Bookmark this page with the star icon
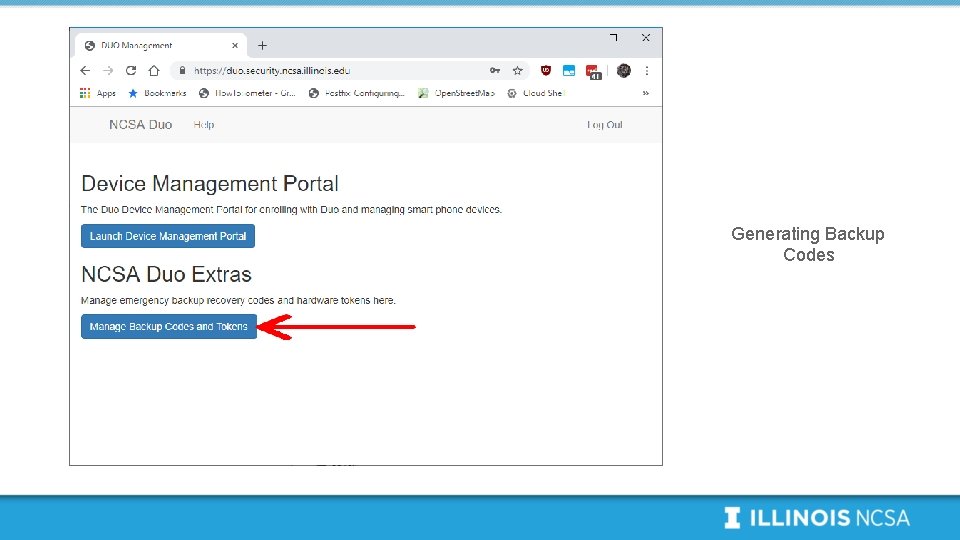960x540 pixels. coord(517,70)
